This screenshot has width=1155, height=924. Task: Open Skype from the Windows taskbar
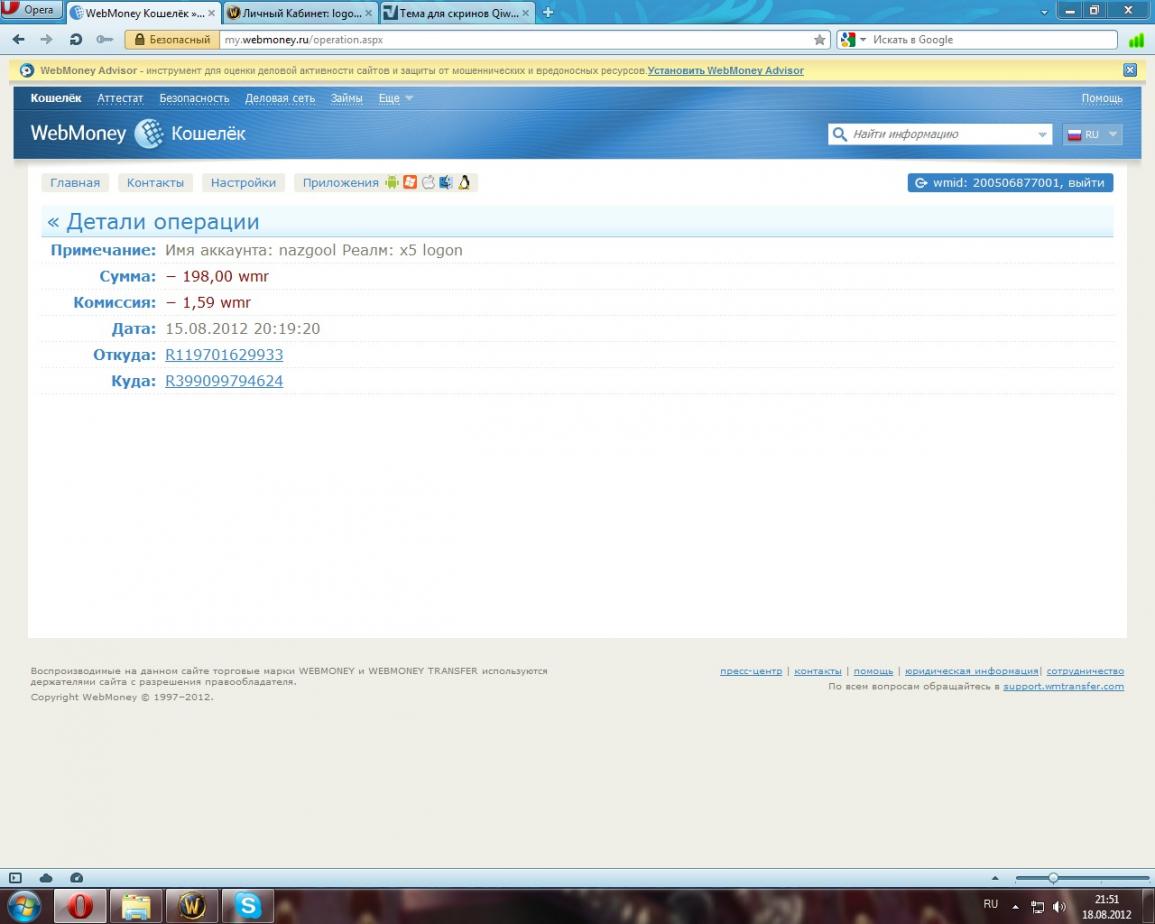(x=248, y=906)
